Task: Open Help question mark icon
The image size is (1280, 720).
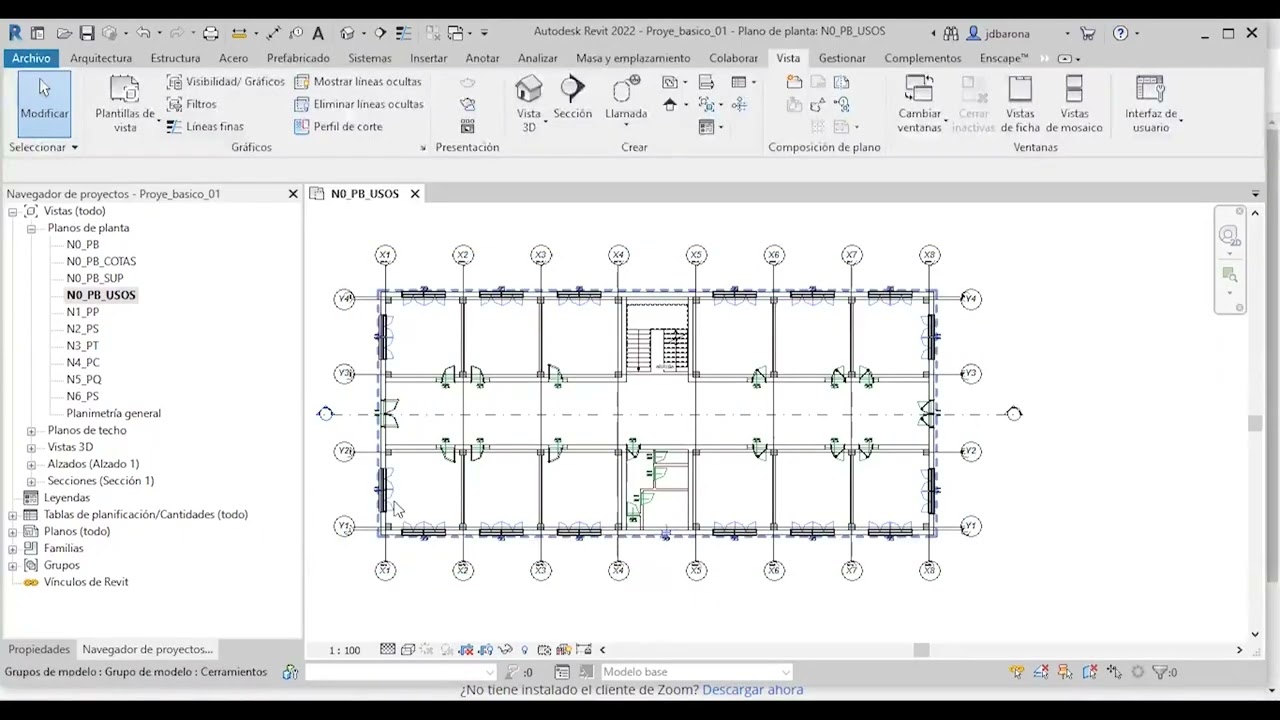Action: [1121, 33]
